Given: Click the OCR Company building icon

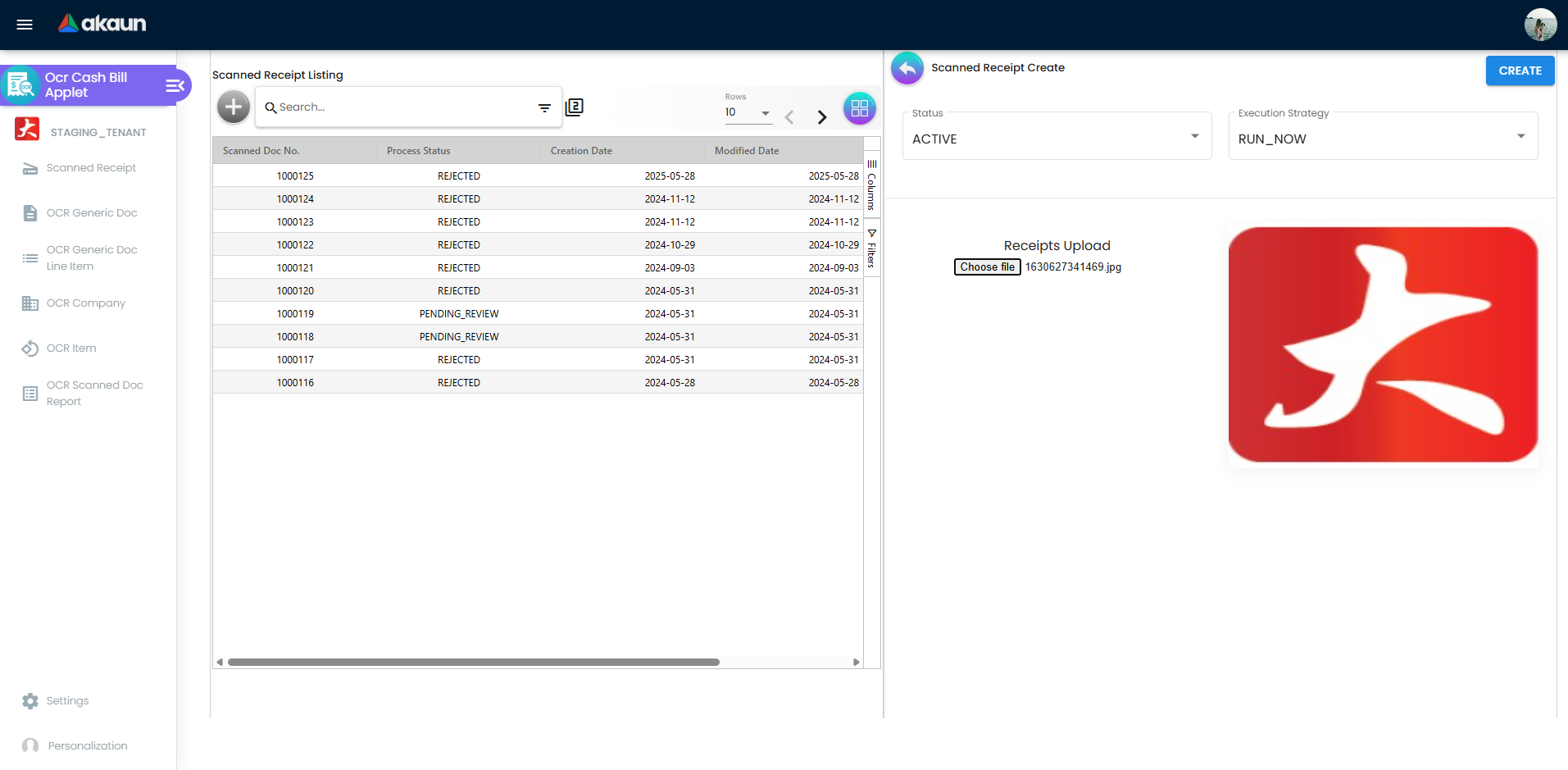Looking at the screenshot, I should tap(30, 303).
